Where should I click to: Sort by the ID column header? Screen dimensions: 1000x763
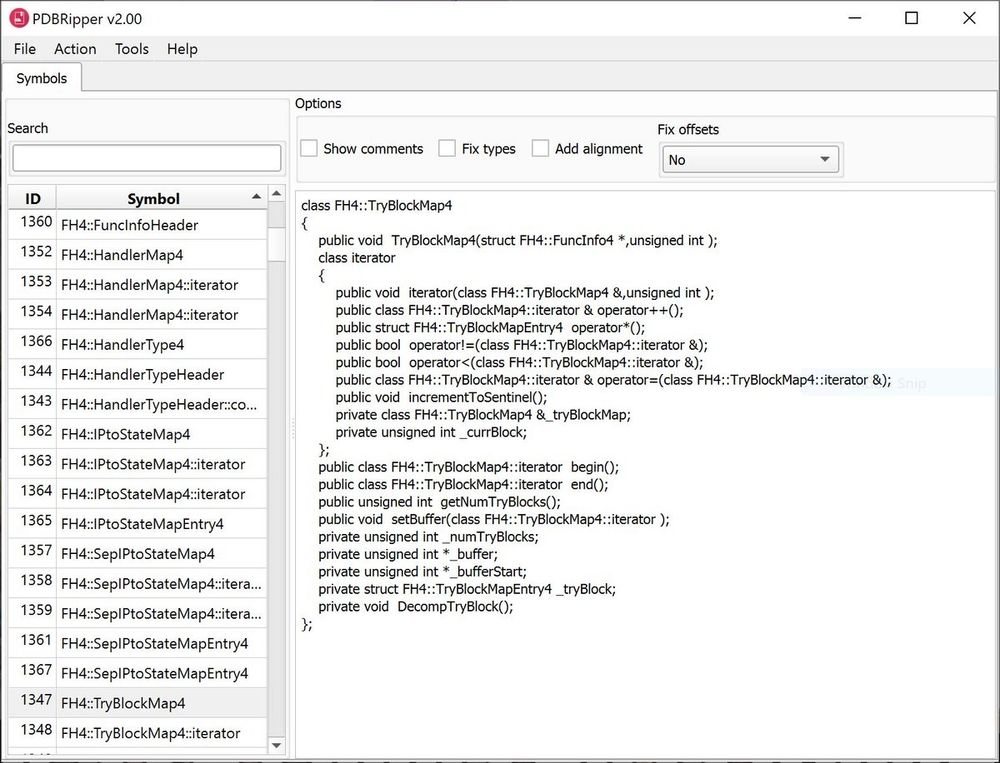tap(33, 198)
